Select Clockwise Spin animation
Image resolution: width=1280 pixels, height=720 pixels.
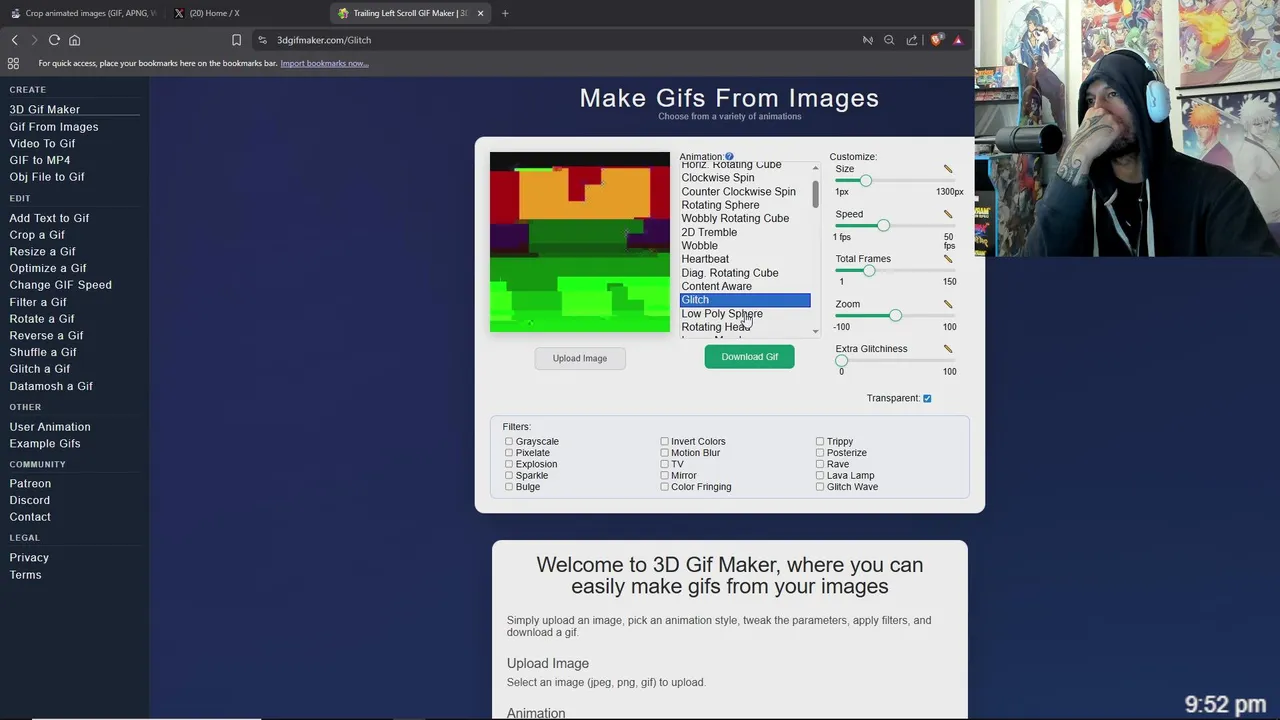(745, 178)
